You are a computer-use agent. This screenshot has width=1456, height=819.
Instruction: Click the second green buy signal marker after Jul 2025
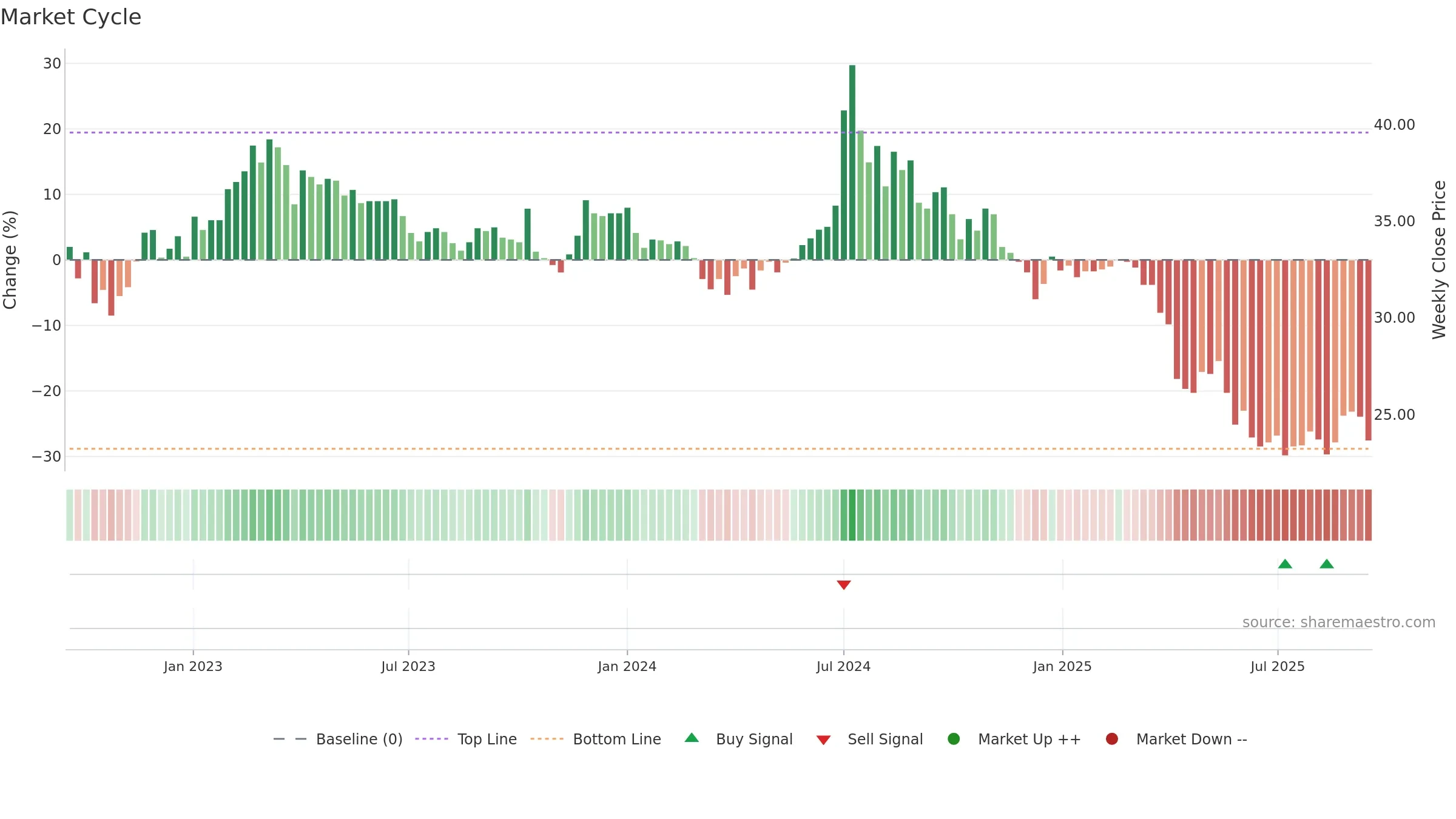1327,564
